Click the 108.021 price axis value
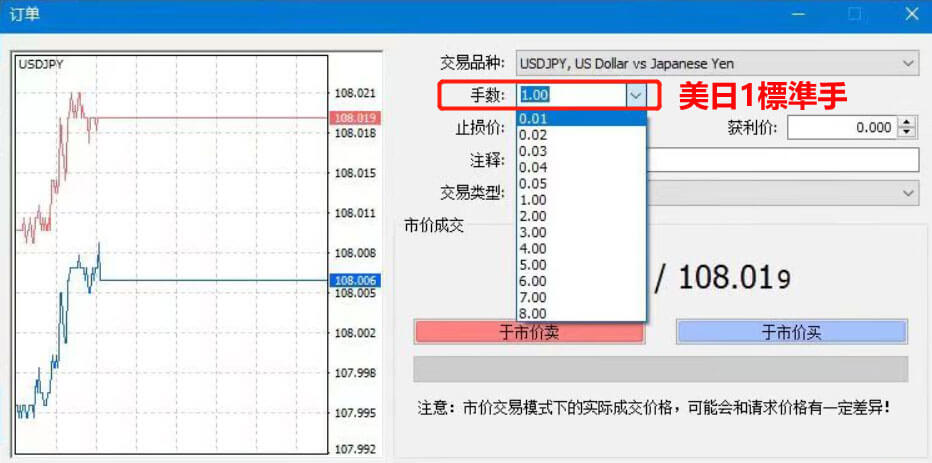Screen dimensions: 932x463 pyautogui.click(x=355, y=93)
